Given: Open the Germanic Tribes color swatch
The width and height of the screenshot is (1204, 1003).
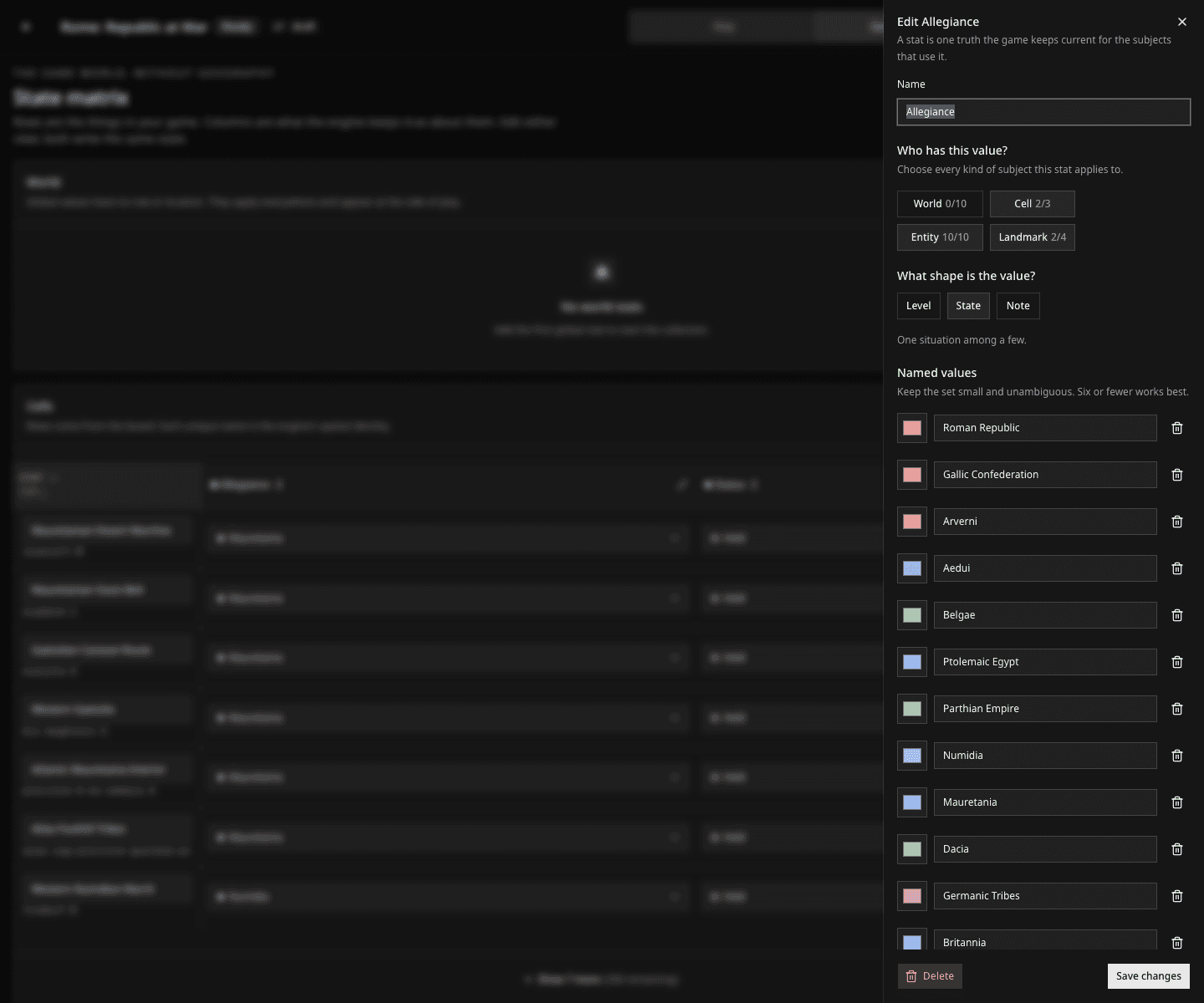Looking at the screenshot, I should (912, 896).
